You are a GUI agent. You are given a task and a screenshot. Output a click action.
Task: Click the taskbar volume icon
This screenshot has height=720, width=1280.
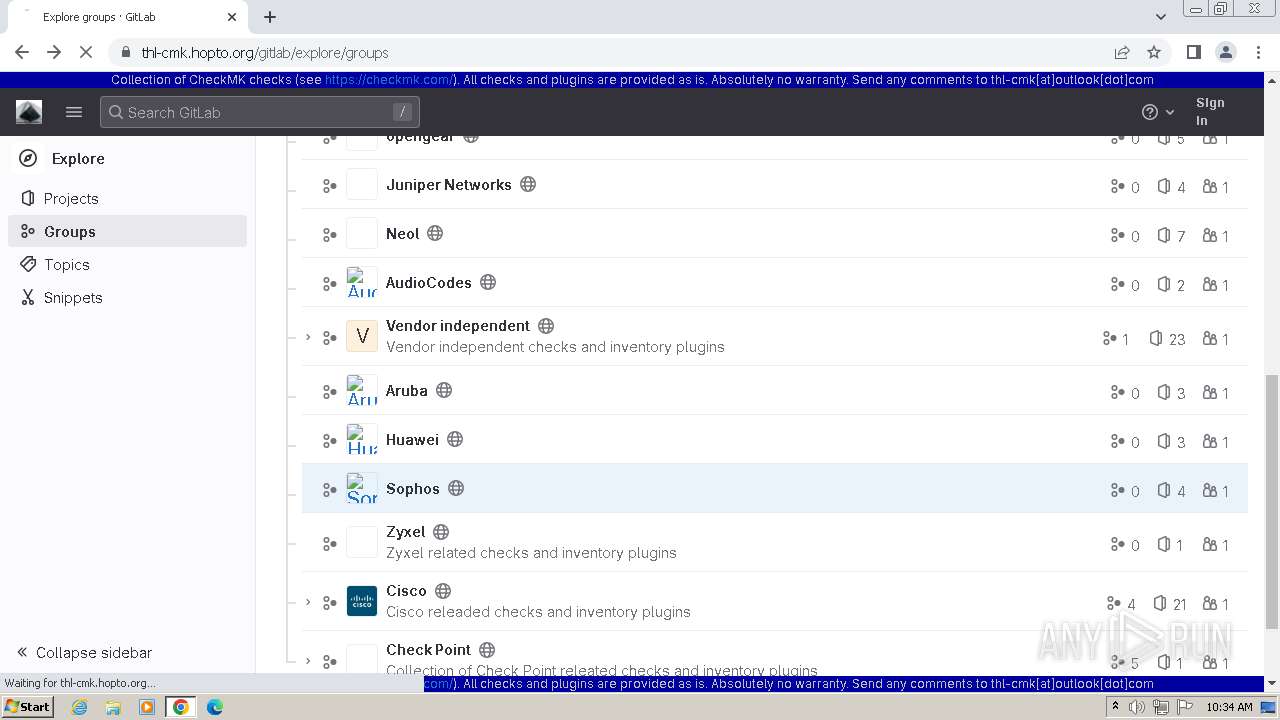click(1137, 707)
